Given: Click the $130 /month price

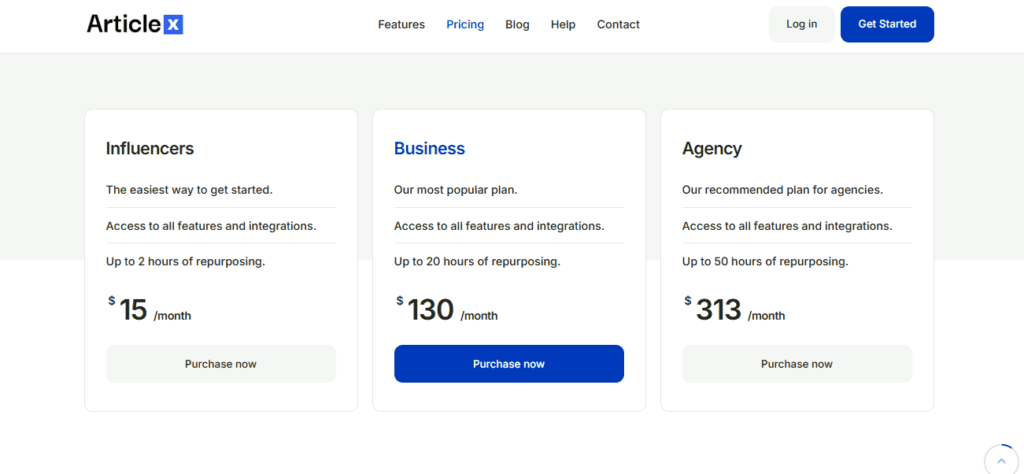Looking at the screenshot, I should click(447, 310).
